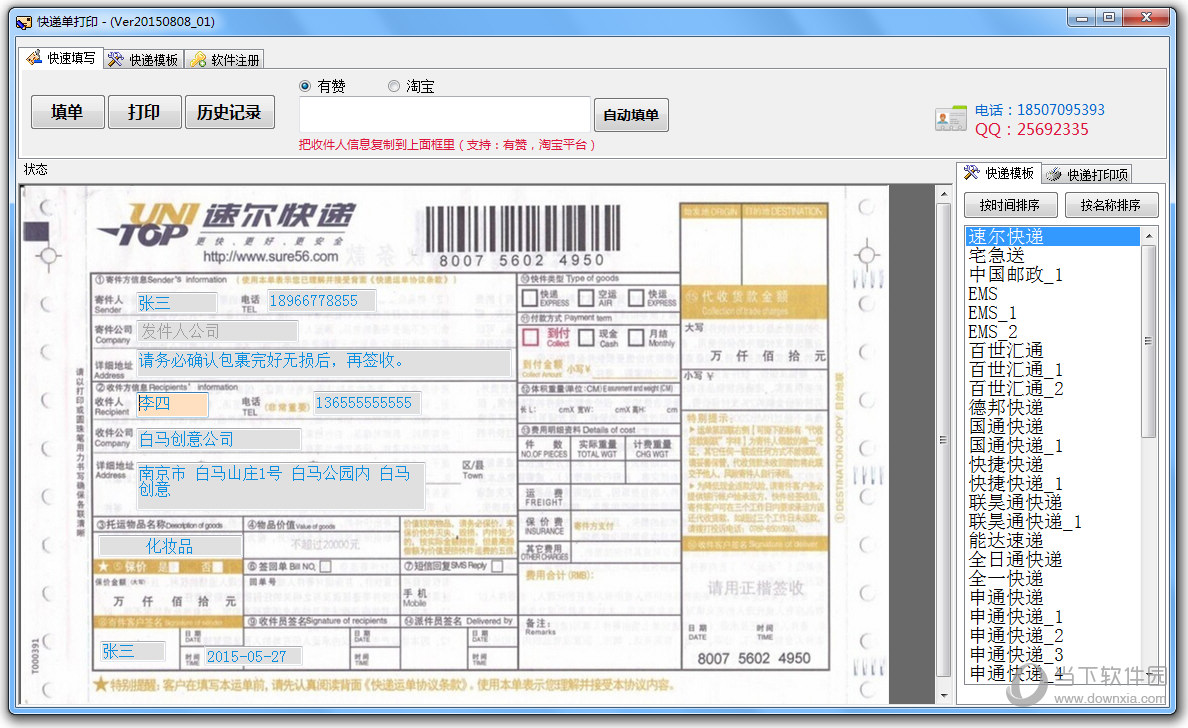Select the EMS template
Screen dimensions: 1188x728
pos(1052,293)
